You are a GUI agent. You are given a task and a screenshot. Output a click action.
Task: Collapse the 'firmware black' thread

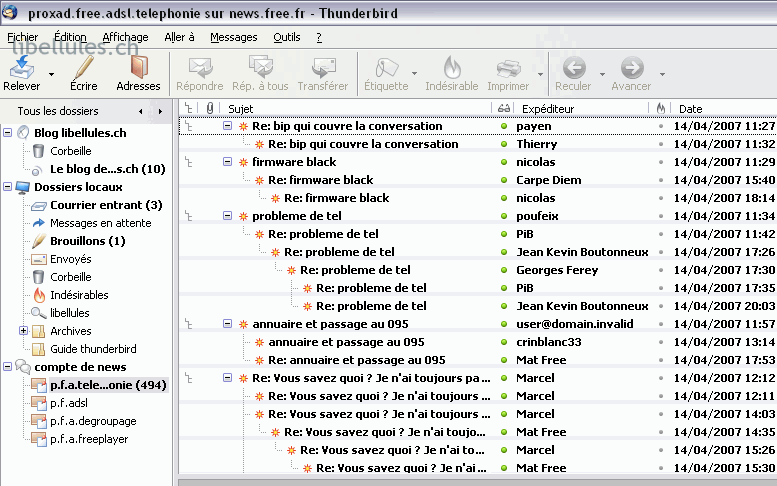point(227,162)
